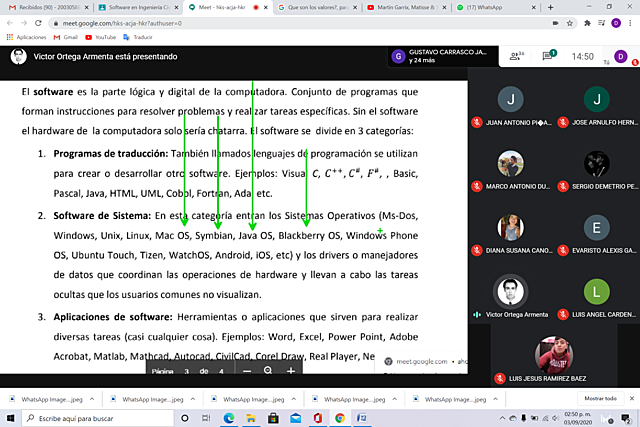Reload the Meet page
The width and height of the screenshot is (640, 427).
tap(38, 23)
